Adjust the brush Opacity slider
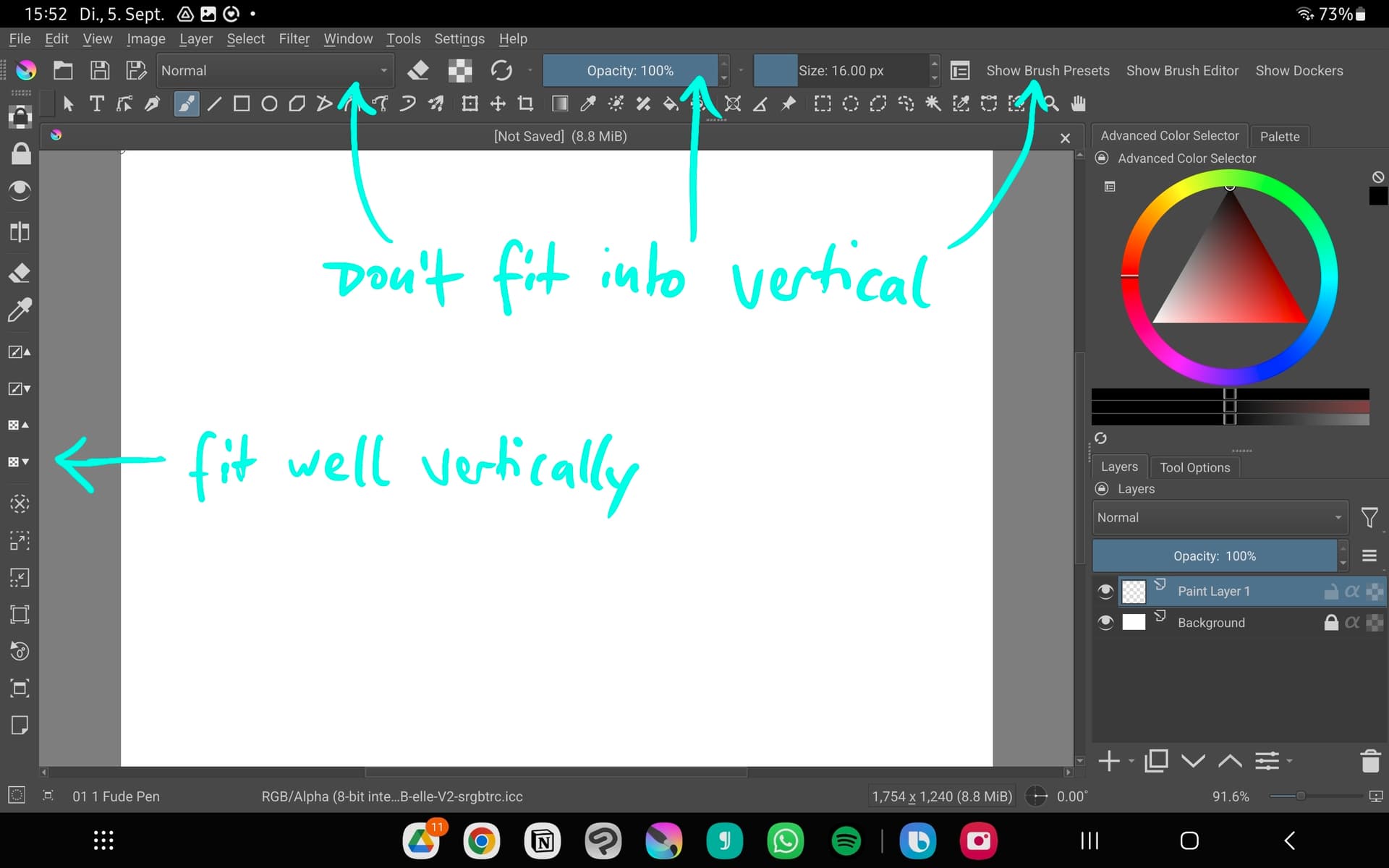This screenshot has width=1389, height=868. (x=629, y=70)
